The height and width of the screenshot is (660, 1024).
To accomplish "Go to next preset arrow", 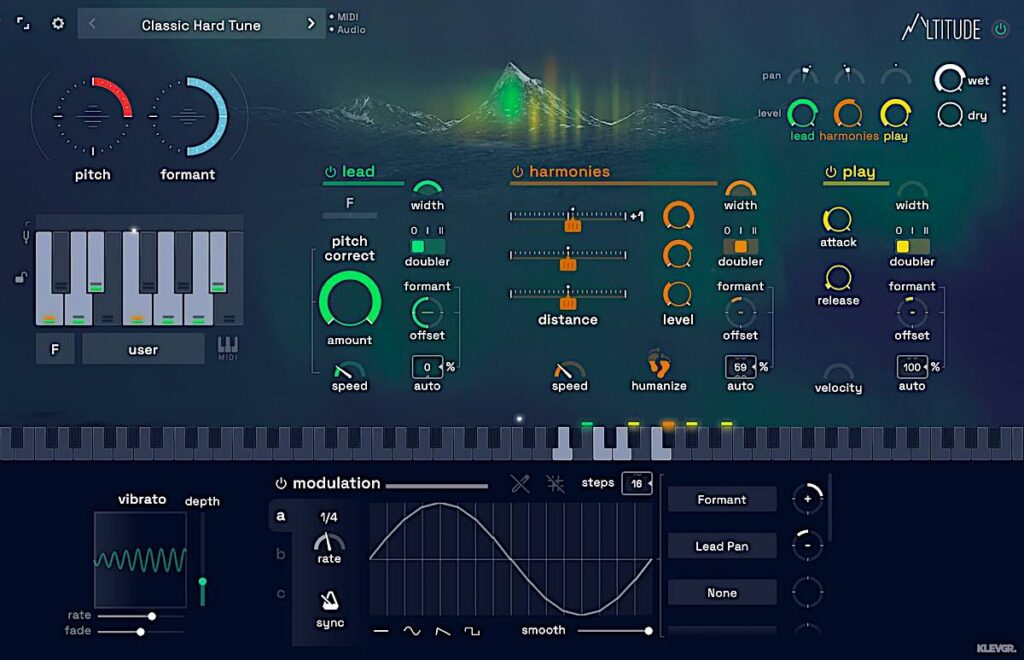I will tap(311, 24).
